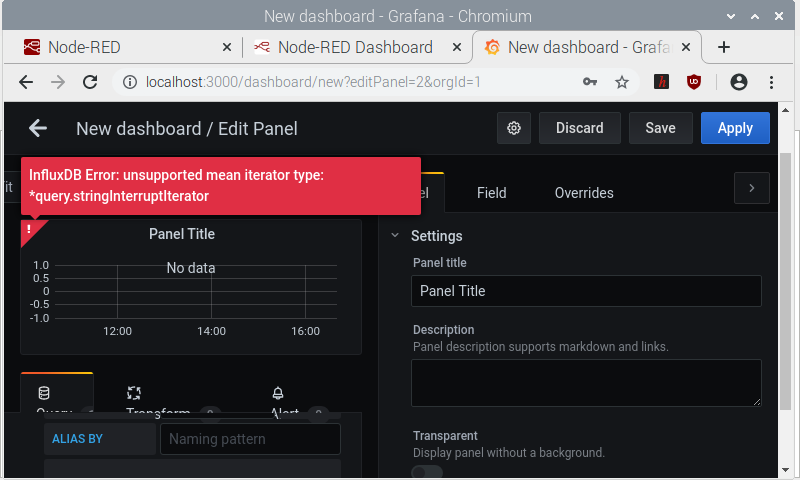This screenshot has height=480, width=800.
Task: Close the Node-RED Dashboard tab
Action: click(x=457, y=47)
